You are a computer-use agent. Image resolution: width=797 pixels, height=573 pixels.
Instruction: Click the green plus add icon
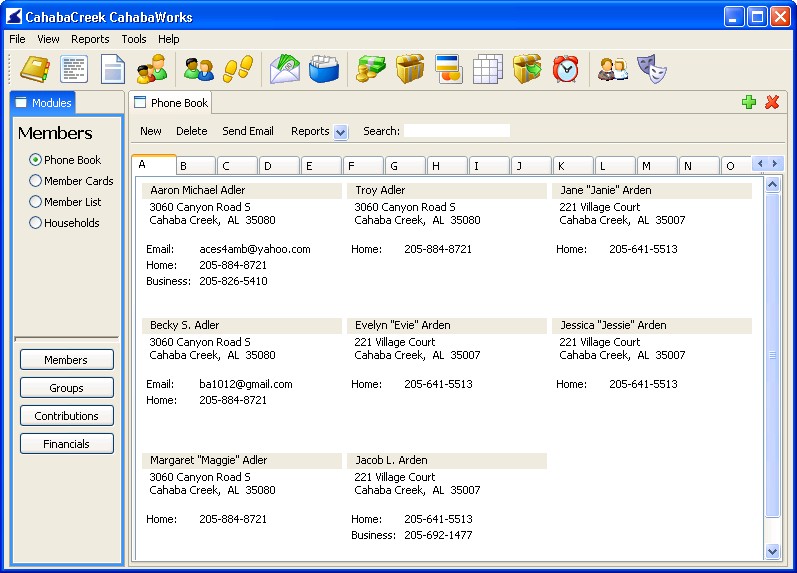pos(749,102)
